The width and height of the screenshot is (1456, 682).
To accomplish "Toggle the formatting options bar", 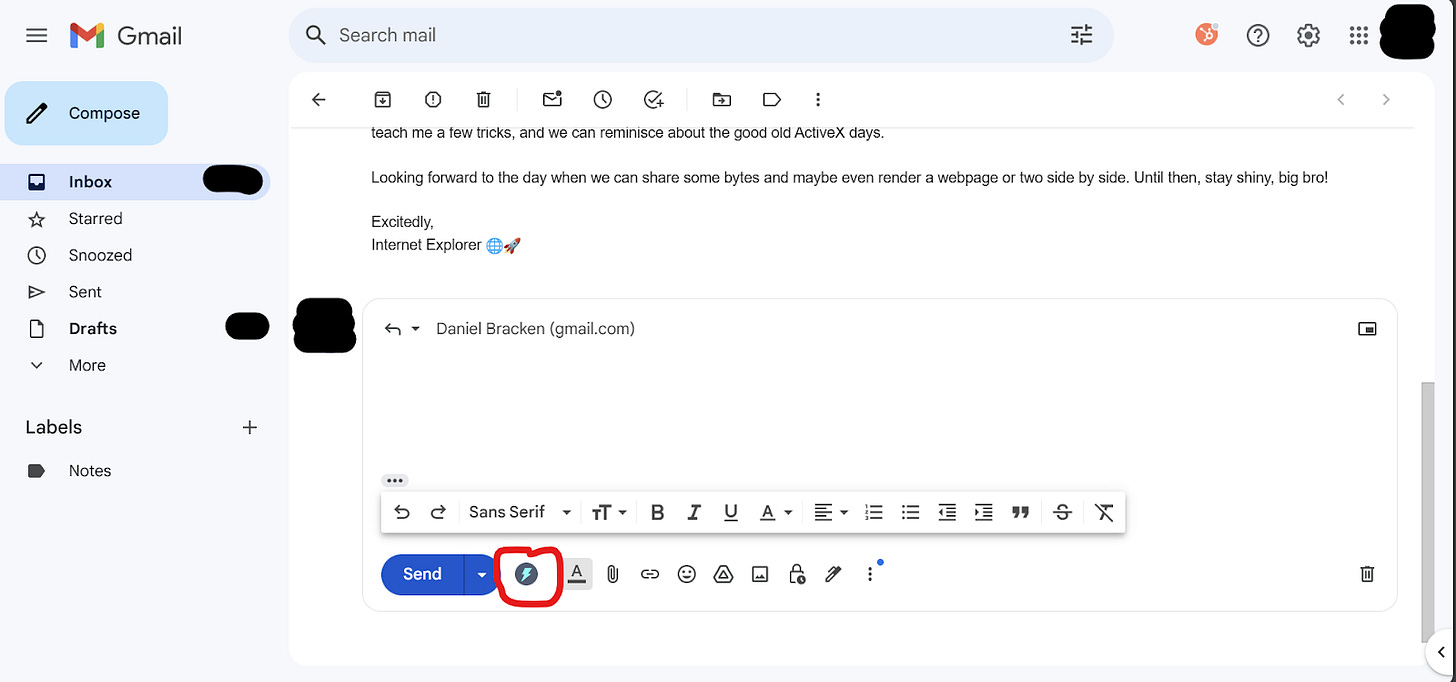I will tap(577, 574).
